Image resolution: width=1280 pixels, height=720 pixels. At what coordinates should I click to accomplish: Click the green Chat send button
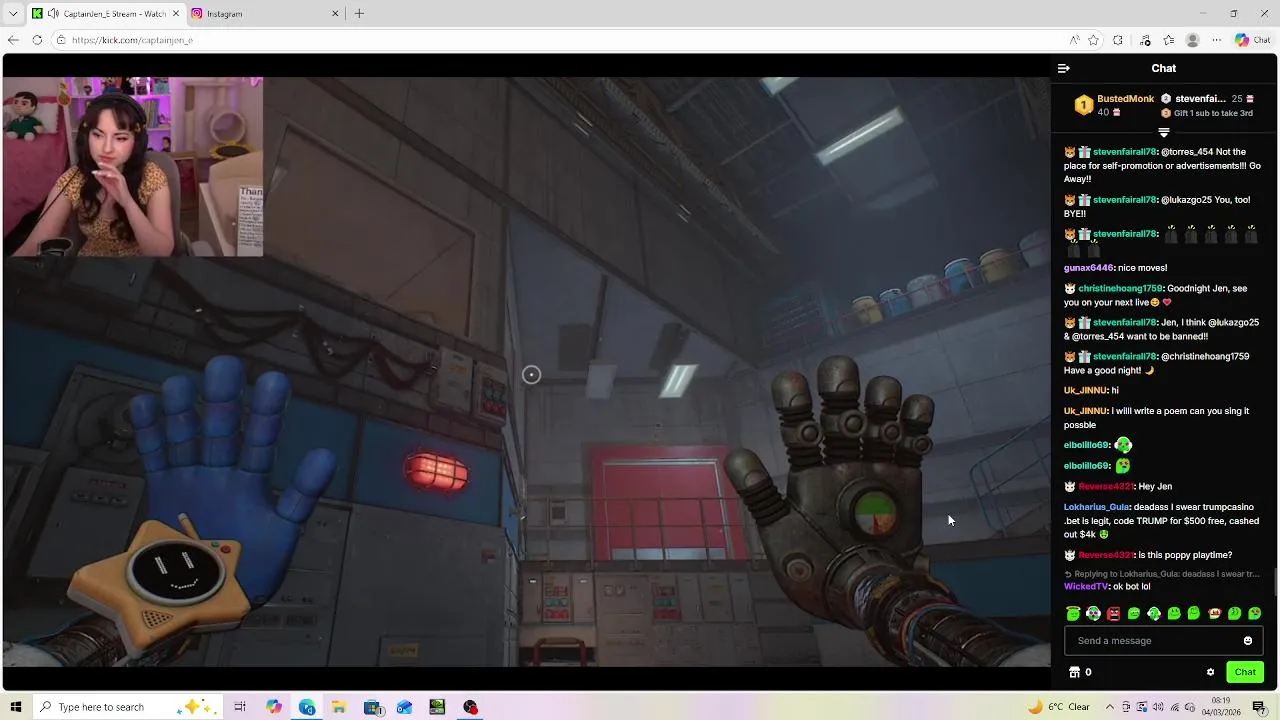click(1245, 673)
